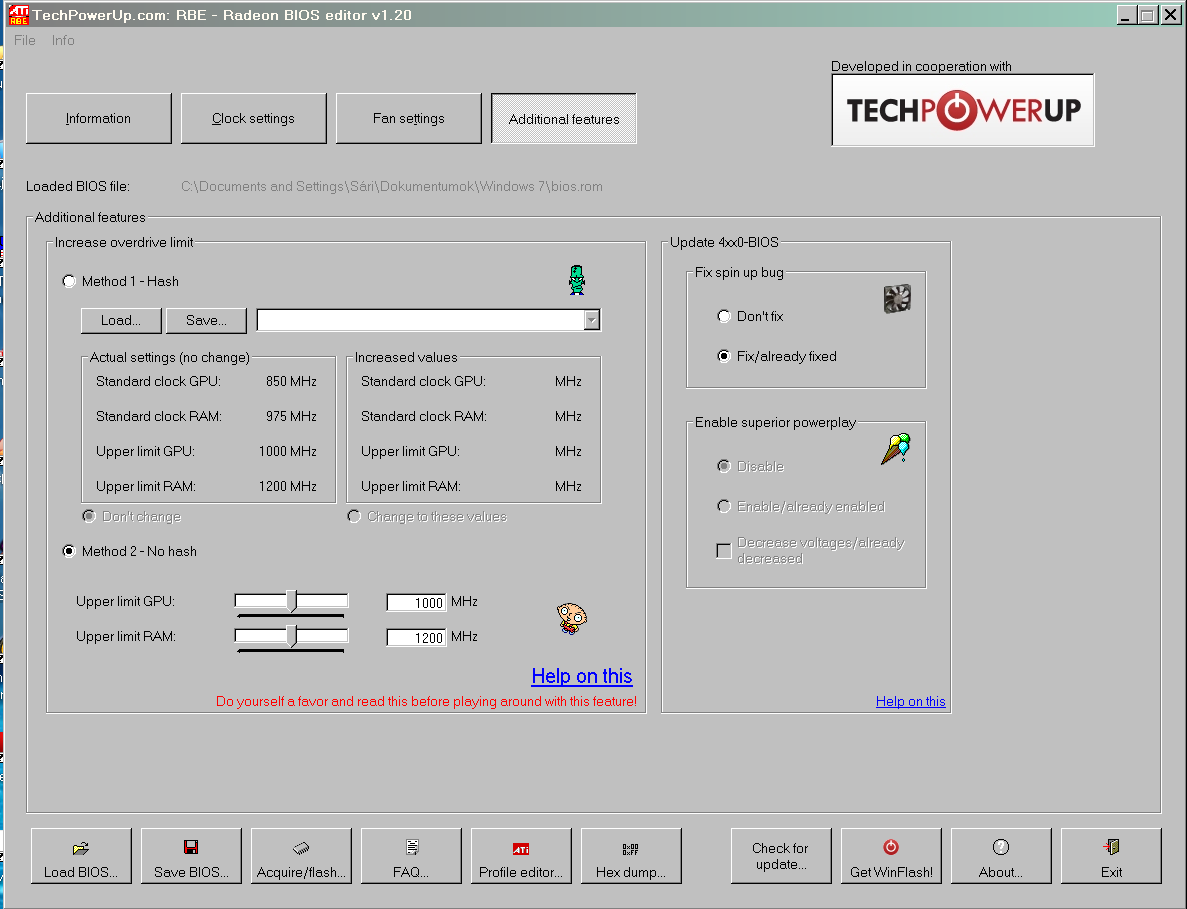Click Get WinFlash! button

pos(891,856)
